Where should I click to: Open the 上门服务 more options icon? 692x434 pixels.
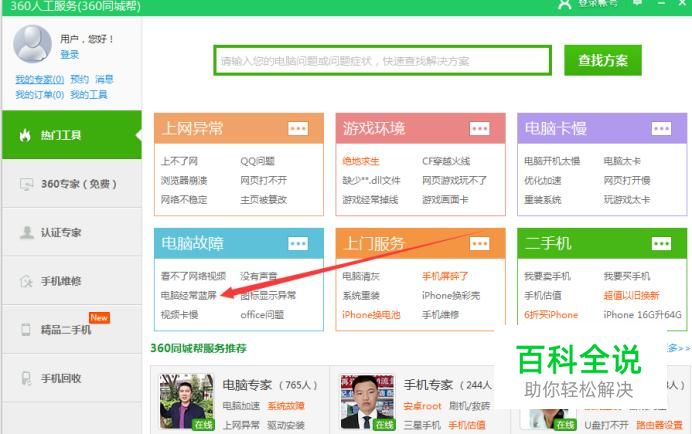(x=480, y=244)
